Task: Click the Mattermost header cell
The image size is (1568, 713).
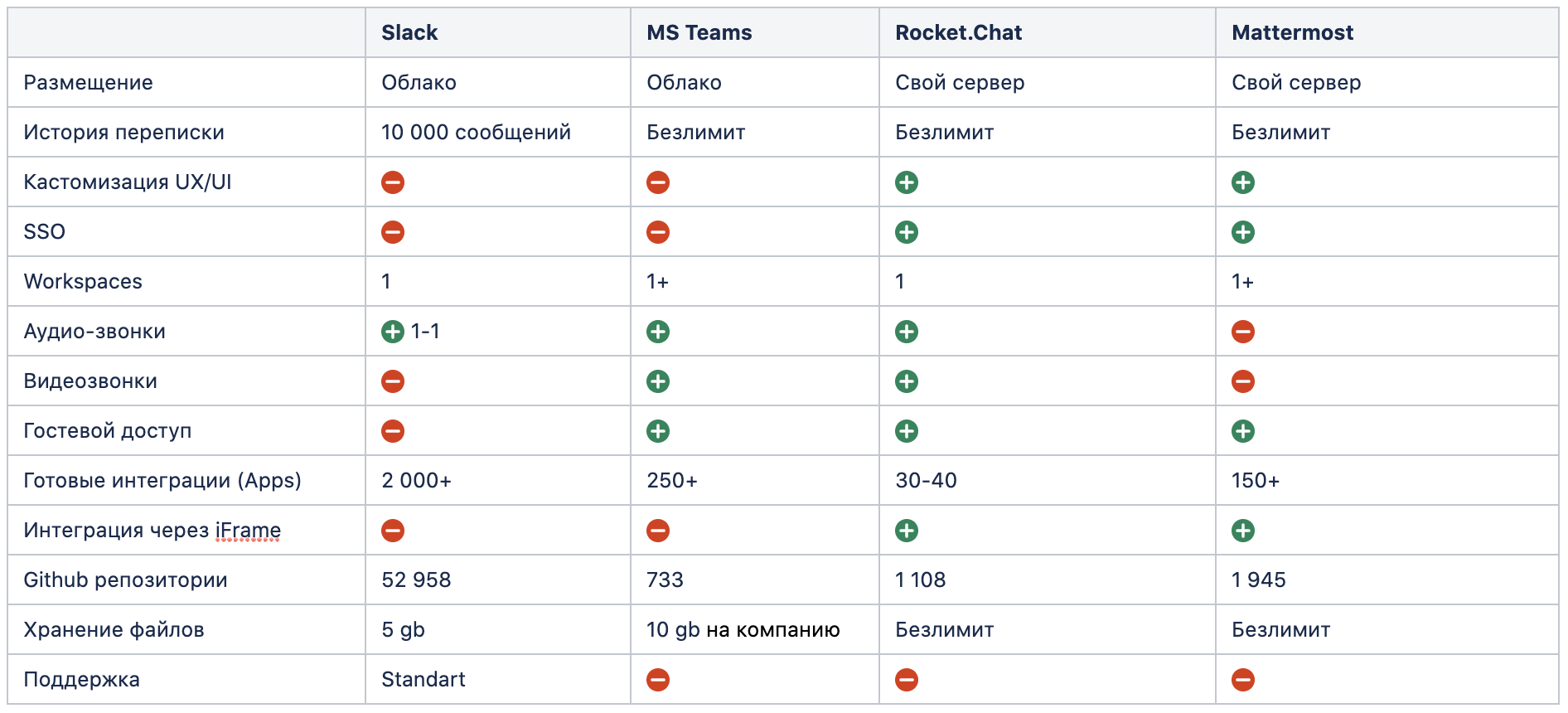Action: click(1292, 33)
